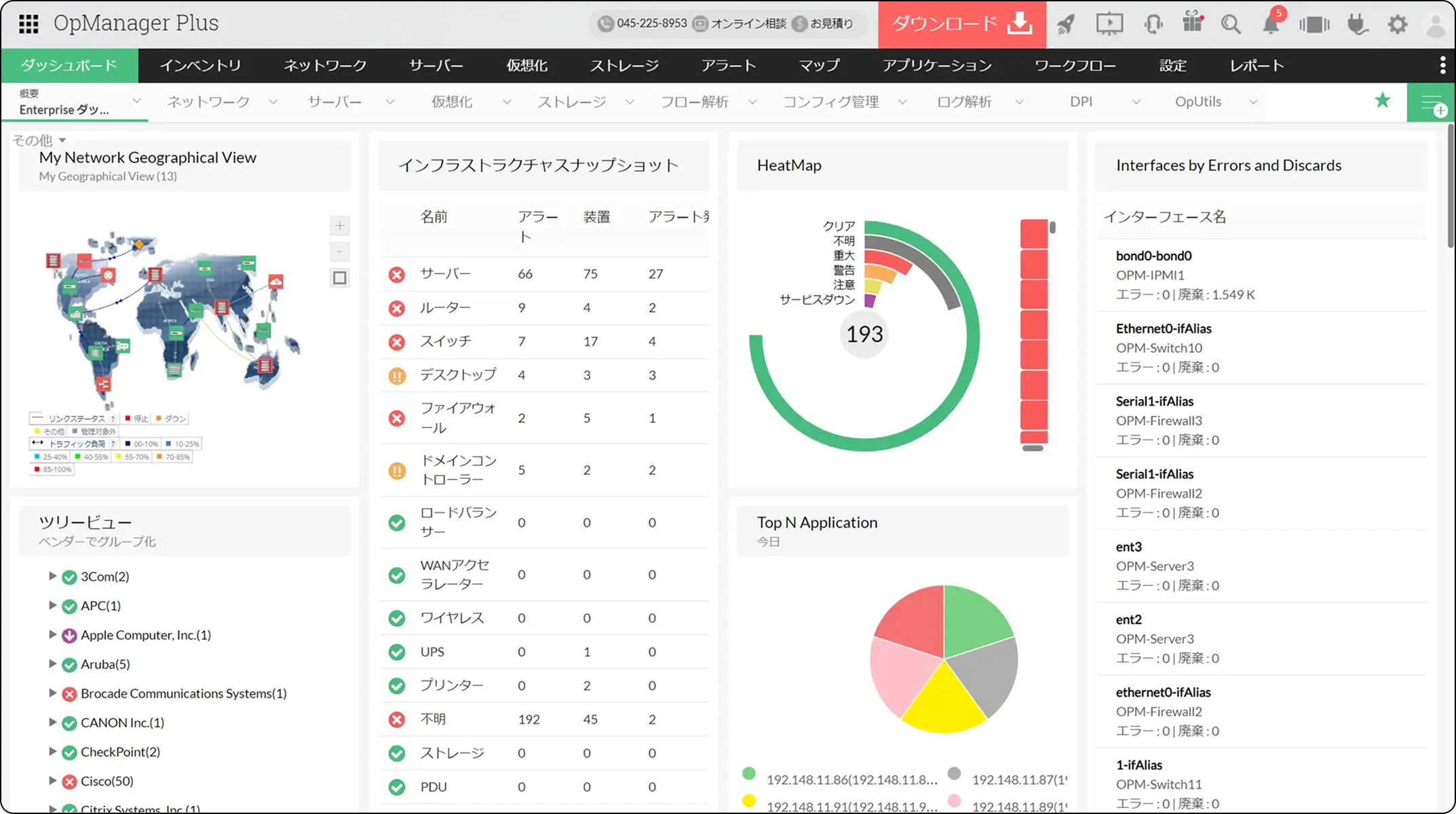Click the add widget green button
The height and width of the screenshot is (814, 1456).
coord(1432,103)
